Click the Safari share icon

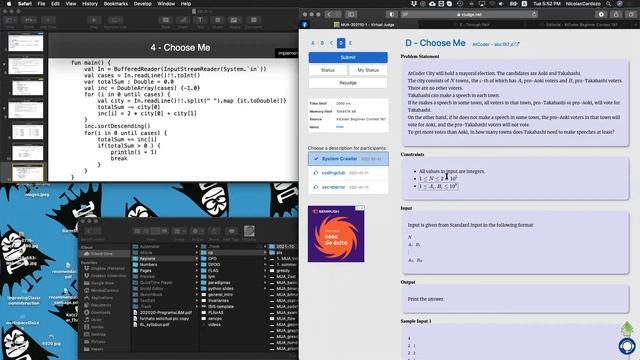pyautogui.click(x=616, y=14)
